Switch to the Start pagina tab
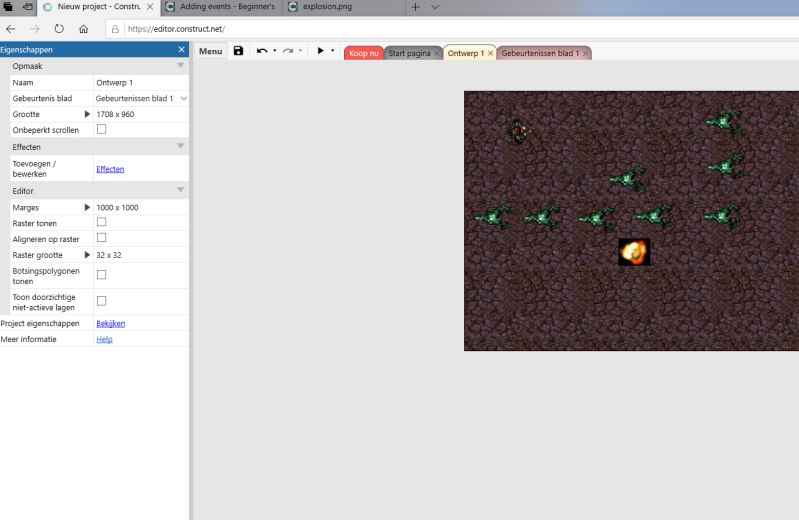 (409, 53)
